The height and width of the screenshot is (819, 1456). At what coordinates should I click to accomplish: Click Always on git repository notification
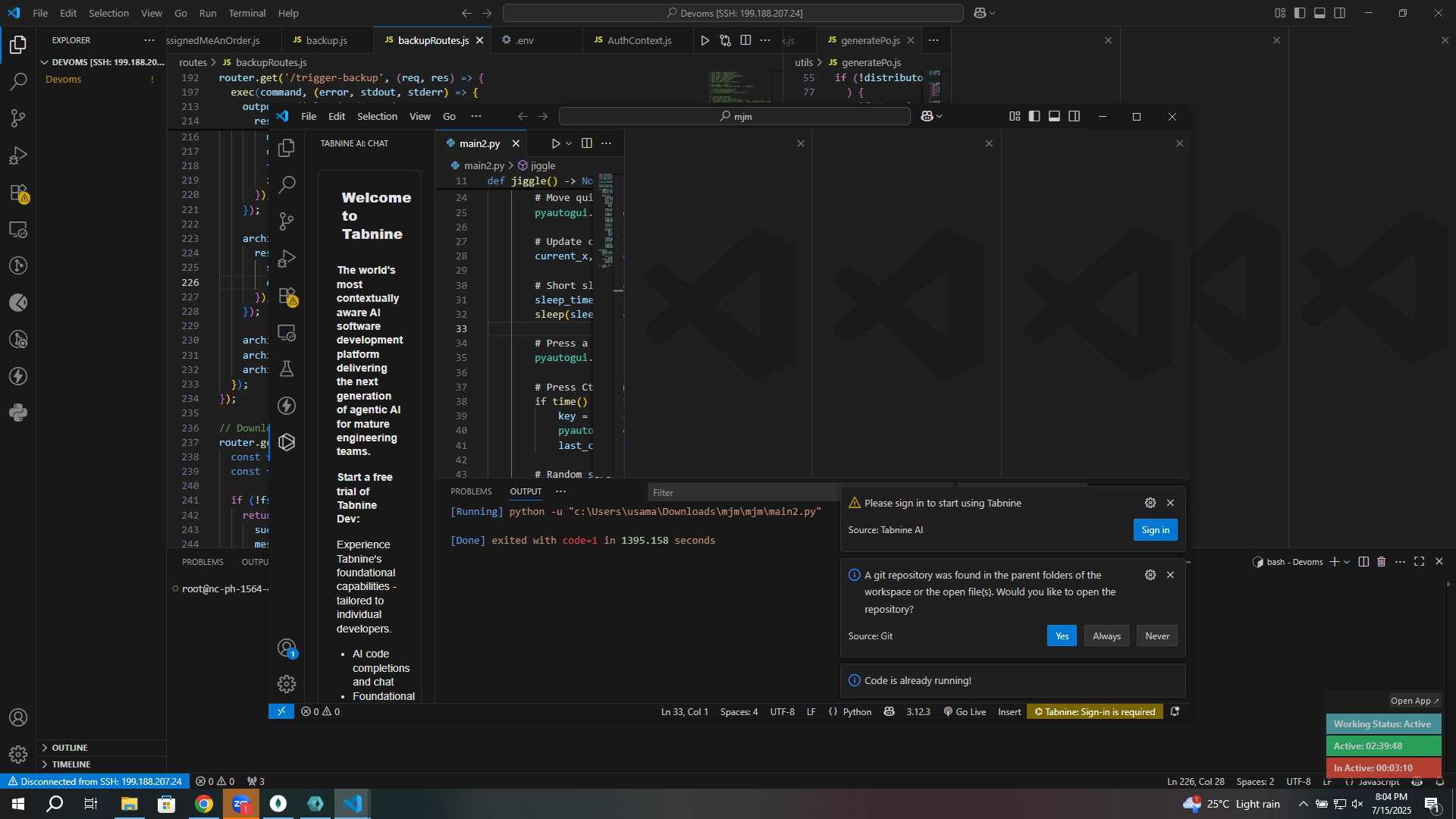coord(1106,636)
